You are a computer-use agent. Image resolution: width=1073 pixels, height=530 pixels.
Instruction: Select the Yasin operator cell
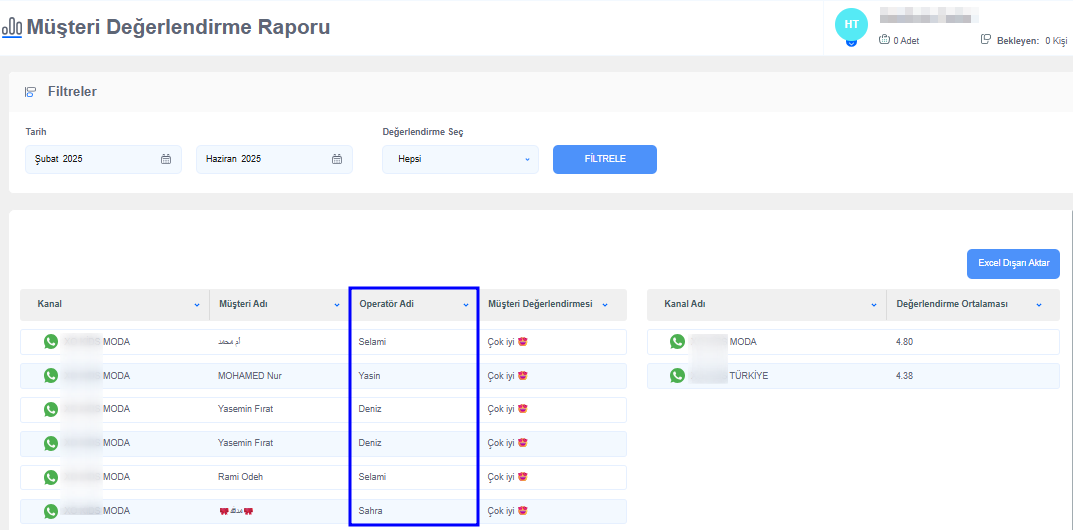[x=369, y=375]
